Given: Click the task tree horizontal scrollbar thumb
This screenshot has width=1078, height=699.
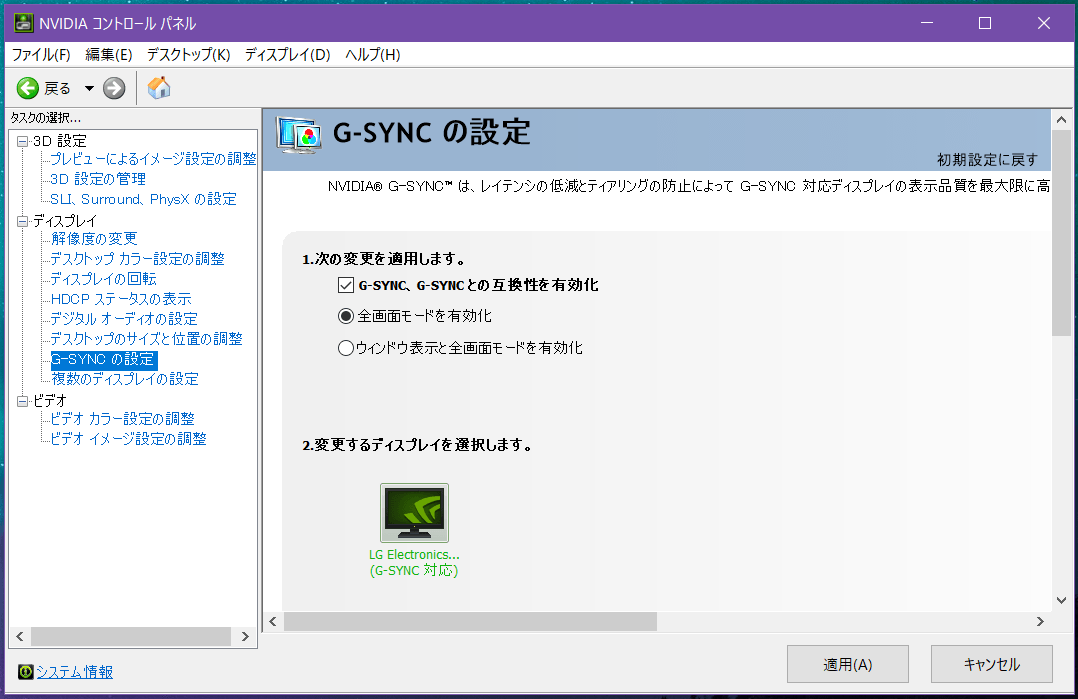Looking at the screenshot, I should click(x=131, y=636).
